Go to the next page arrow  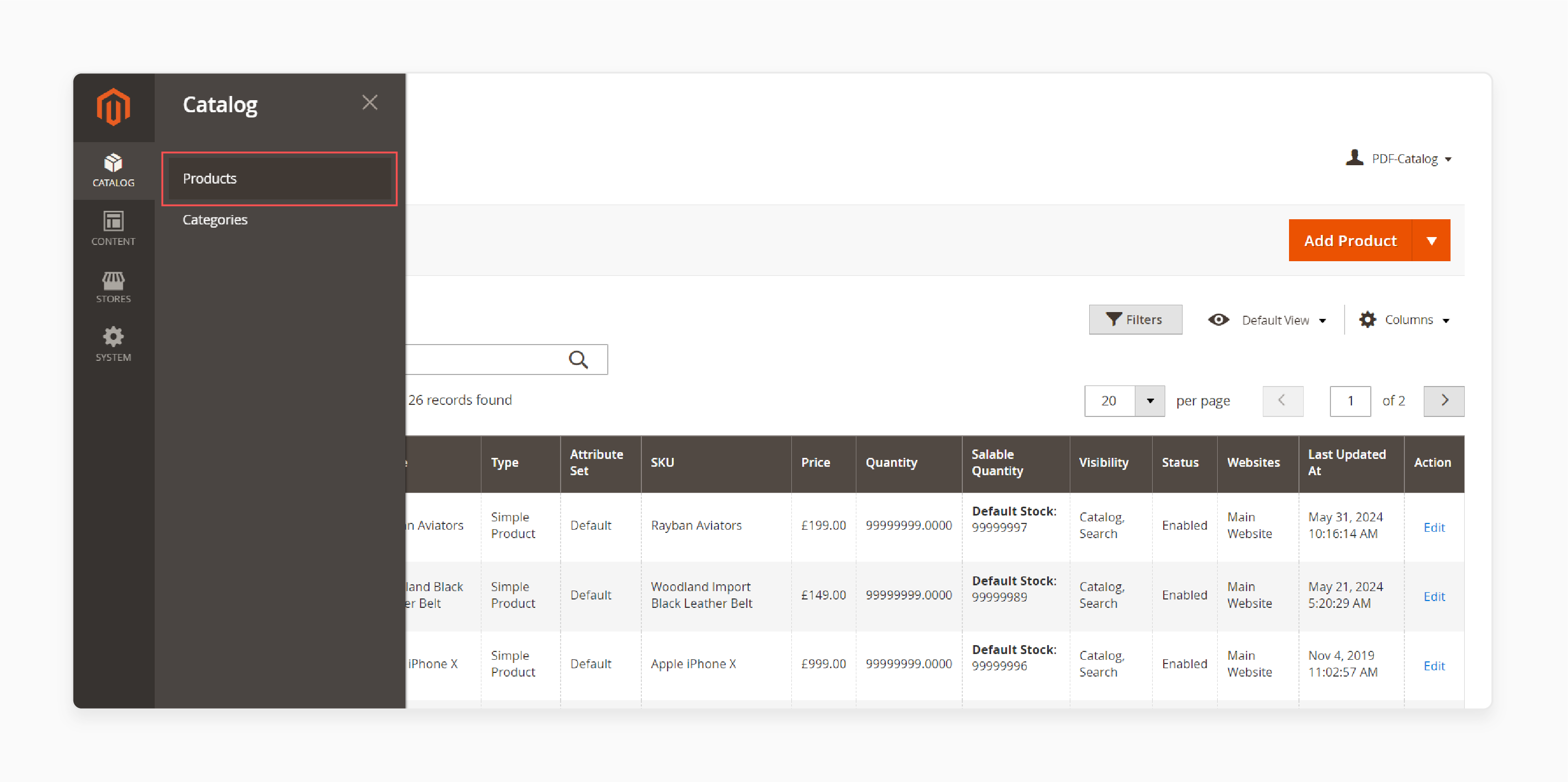(1444, 401)
